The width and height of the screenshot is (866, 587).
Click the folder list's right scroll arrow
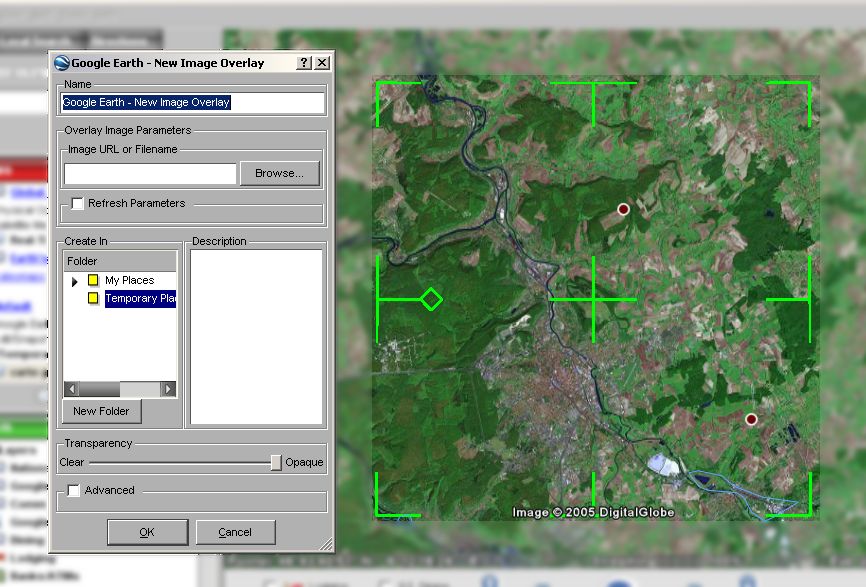click(168, 389)
